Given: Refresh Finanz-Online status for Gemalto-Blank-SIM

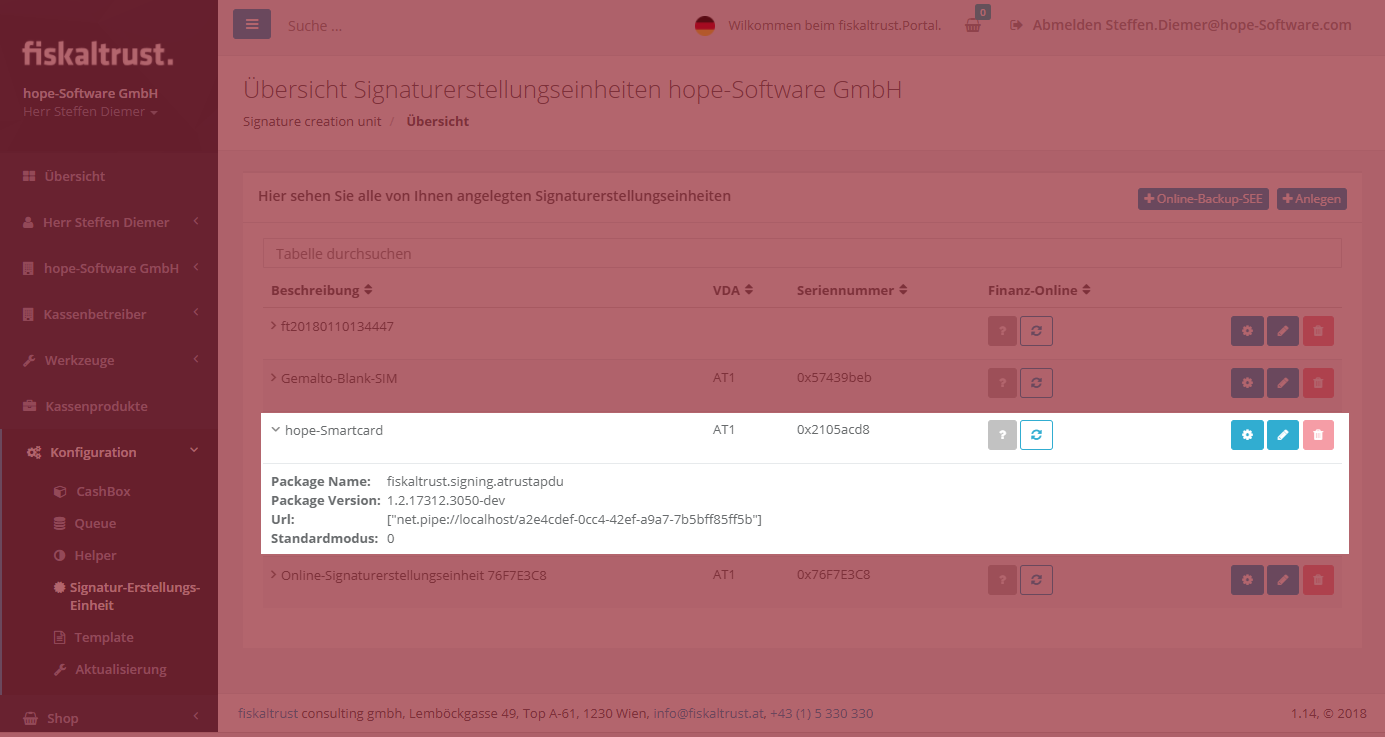Looking at the screenshot, I should click(x=1036, y=383).
